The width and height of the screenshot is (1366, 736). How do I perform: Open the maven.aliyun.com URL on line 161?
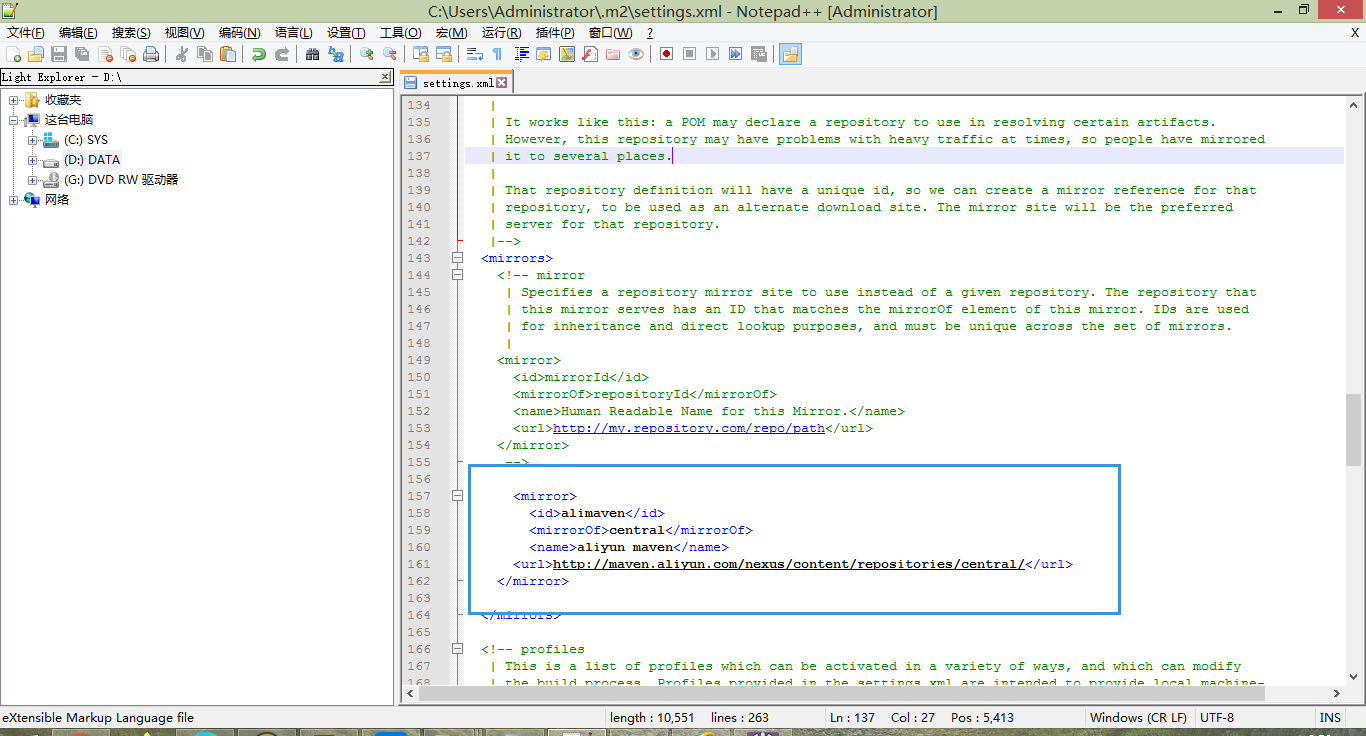coord(789,564)
